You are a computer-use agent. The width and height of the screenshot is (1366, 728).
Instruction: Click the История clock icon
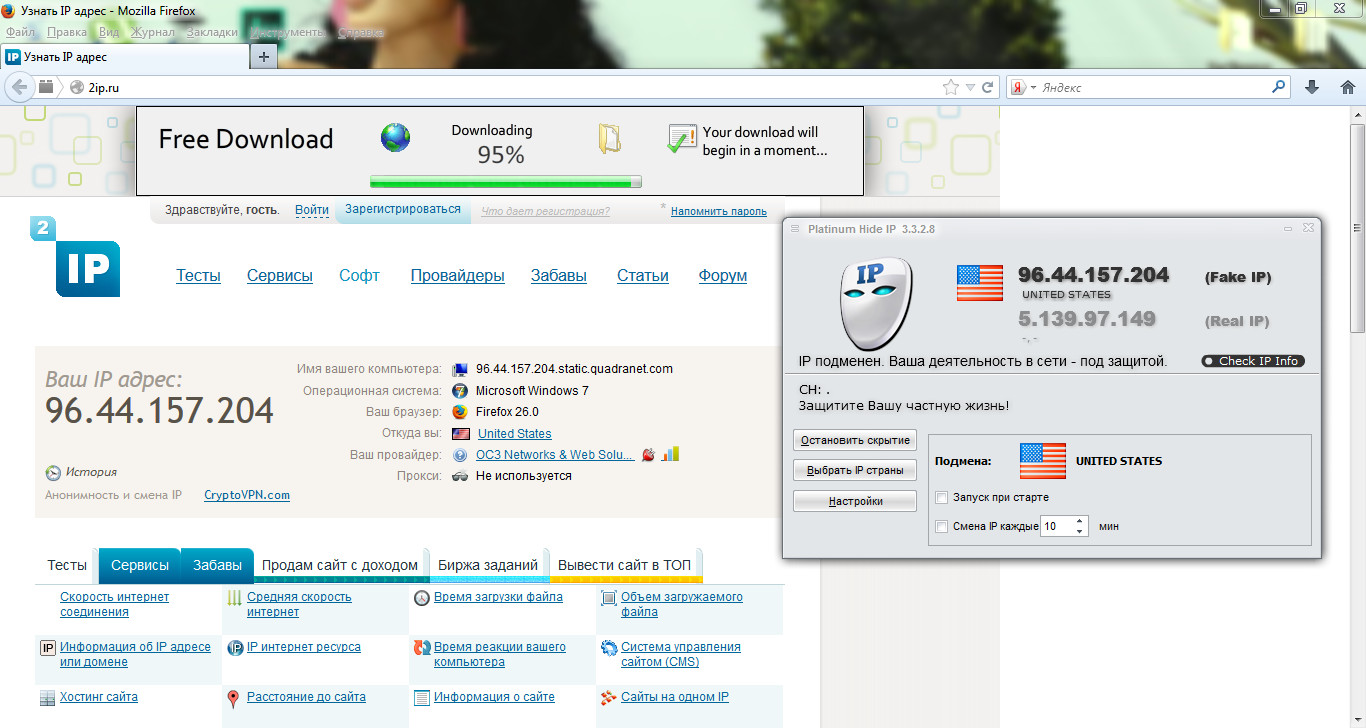(x=53, y=473)
